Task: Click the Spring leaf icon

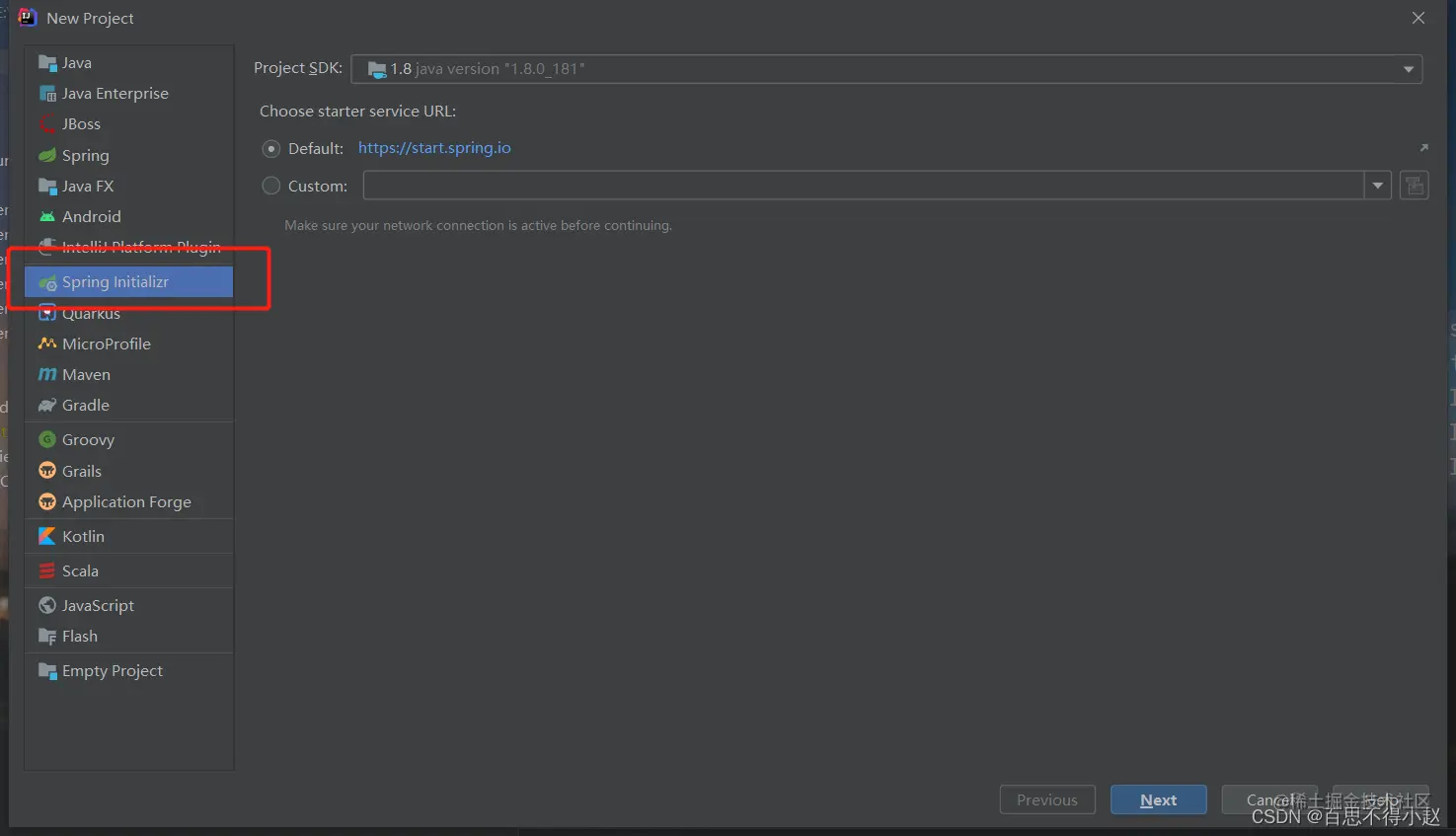Action: coord(46,155)
